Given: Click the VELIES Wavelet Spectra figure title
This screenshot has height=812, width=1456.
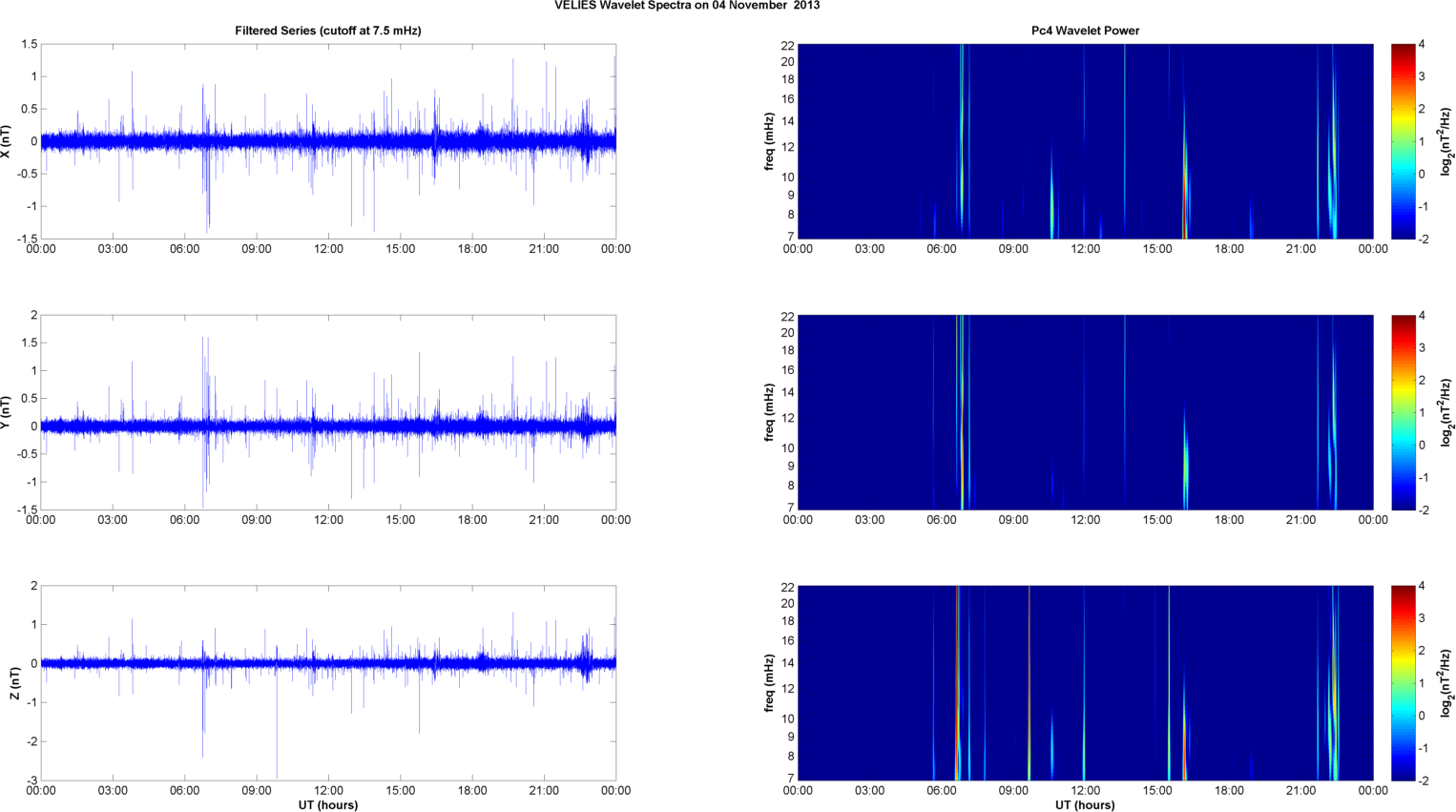Looking at the screenshot, I should (x=687, y=6).
